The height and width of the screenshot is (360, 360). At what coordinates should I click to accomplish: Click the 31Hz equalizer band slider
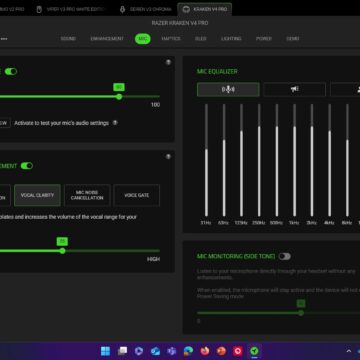[x=206, y=160]
